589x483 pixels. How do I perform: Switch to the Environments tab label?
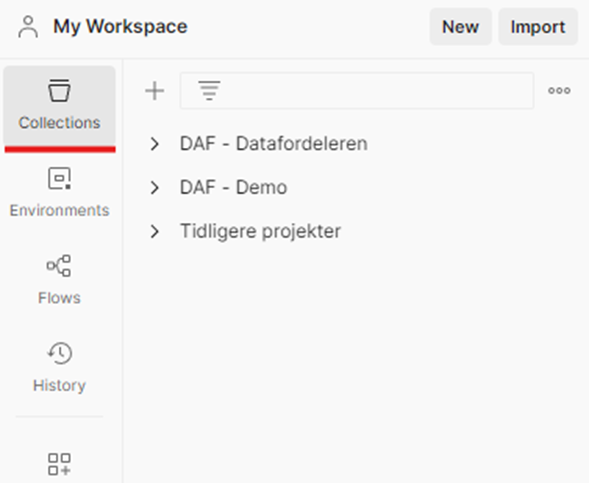point(59,210)
